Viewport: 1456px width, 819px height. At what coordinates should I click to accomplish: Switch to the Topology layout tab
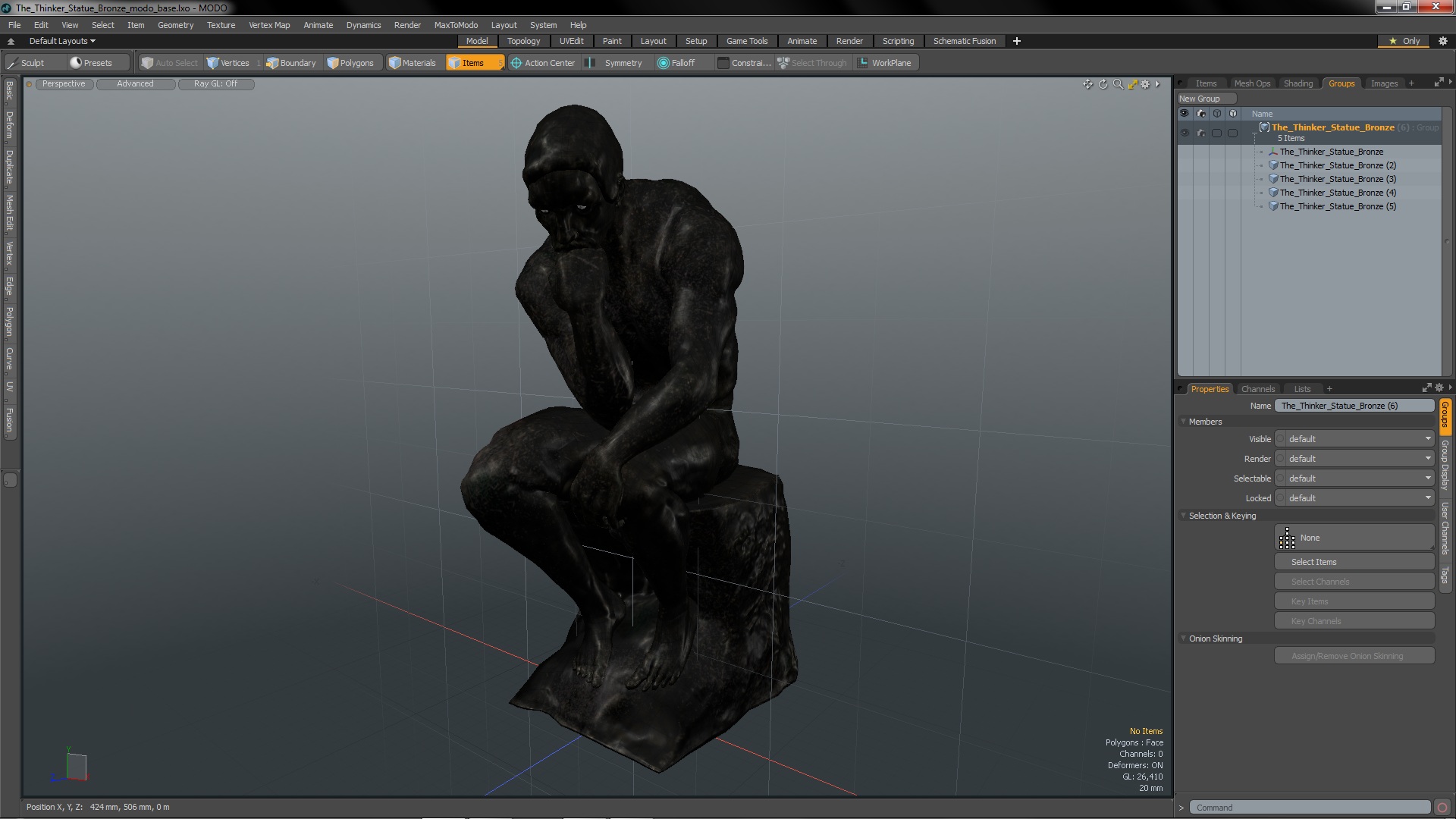point(523,41)
